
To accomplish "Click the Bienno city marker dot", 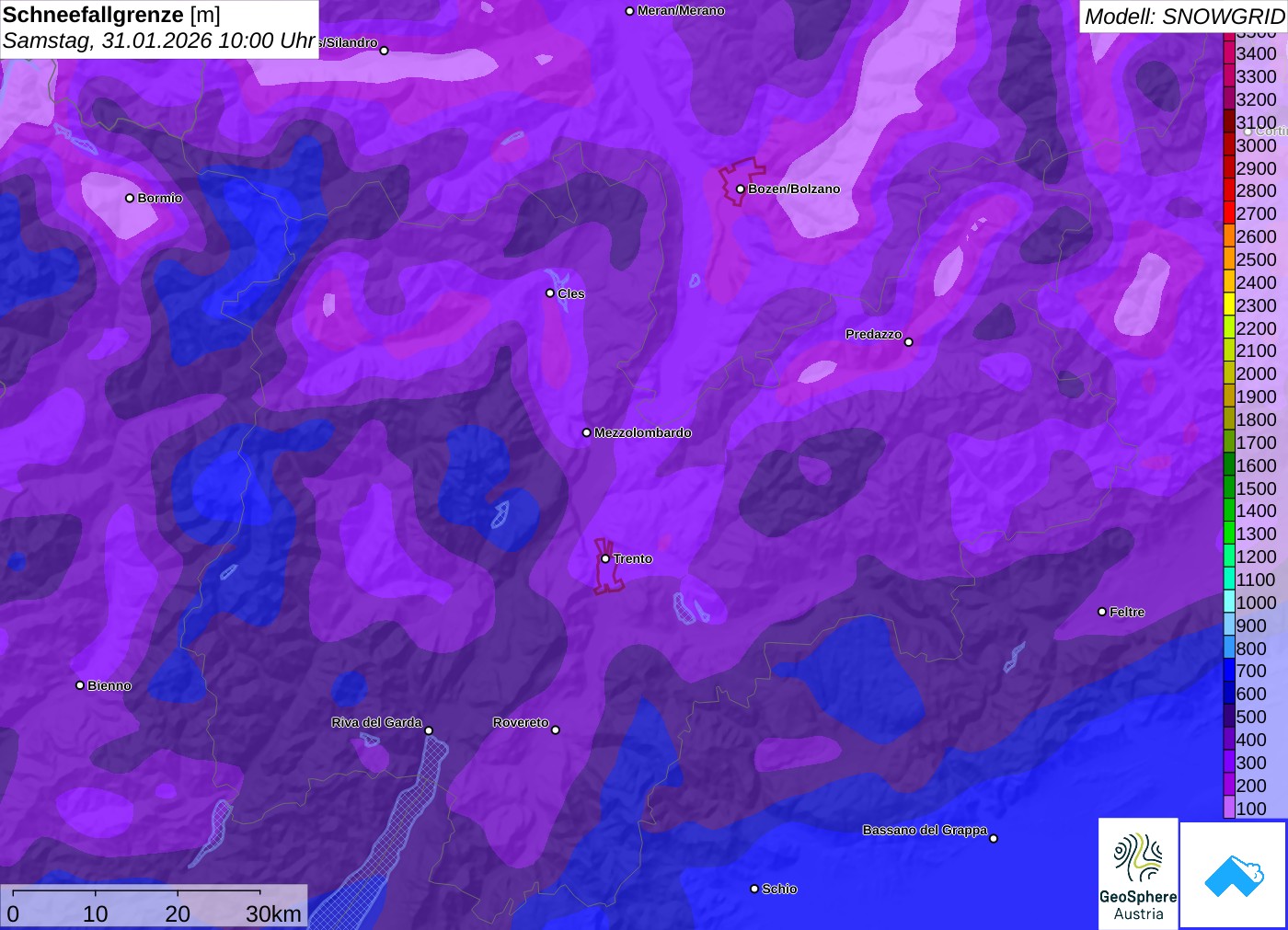I will point(80,685).
